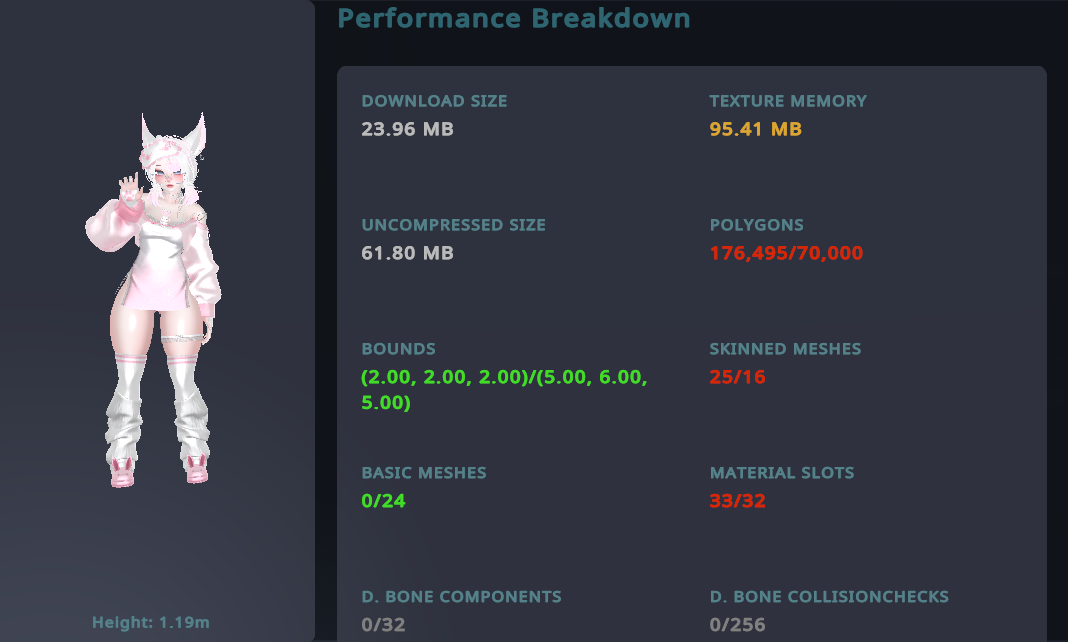Select the Polygons label
Screen dimensions: 1068x642
point(756,225)
